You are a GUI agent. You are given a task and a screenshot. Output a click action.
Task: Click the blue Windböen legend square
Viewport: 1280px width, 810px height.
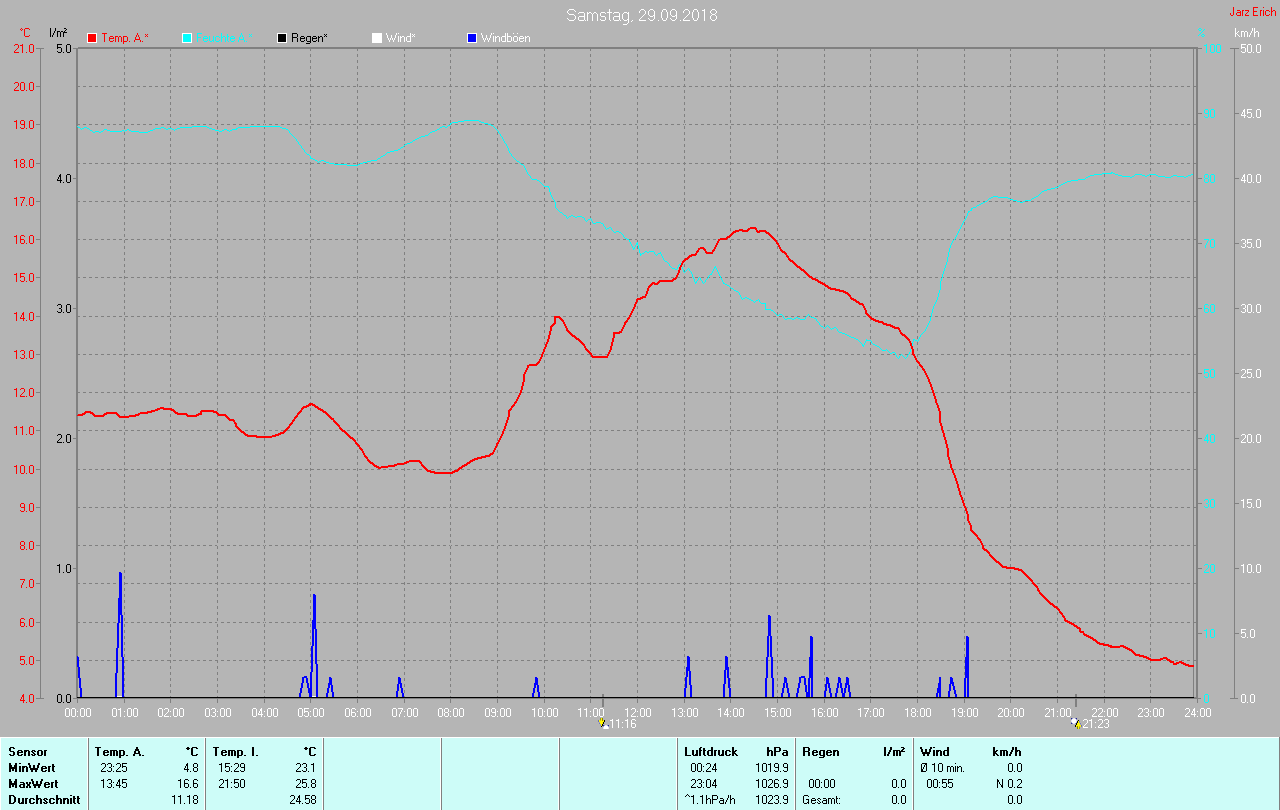tap(472, 38)
